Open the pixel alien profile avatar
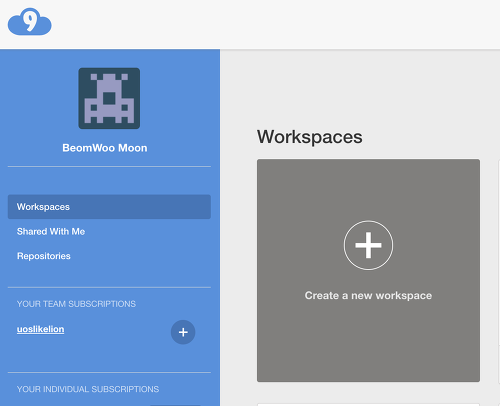The width and height of the screenshot is (500, 406). (x=109, y=98)
